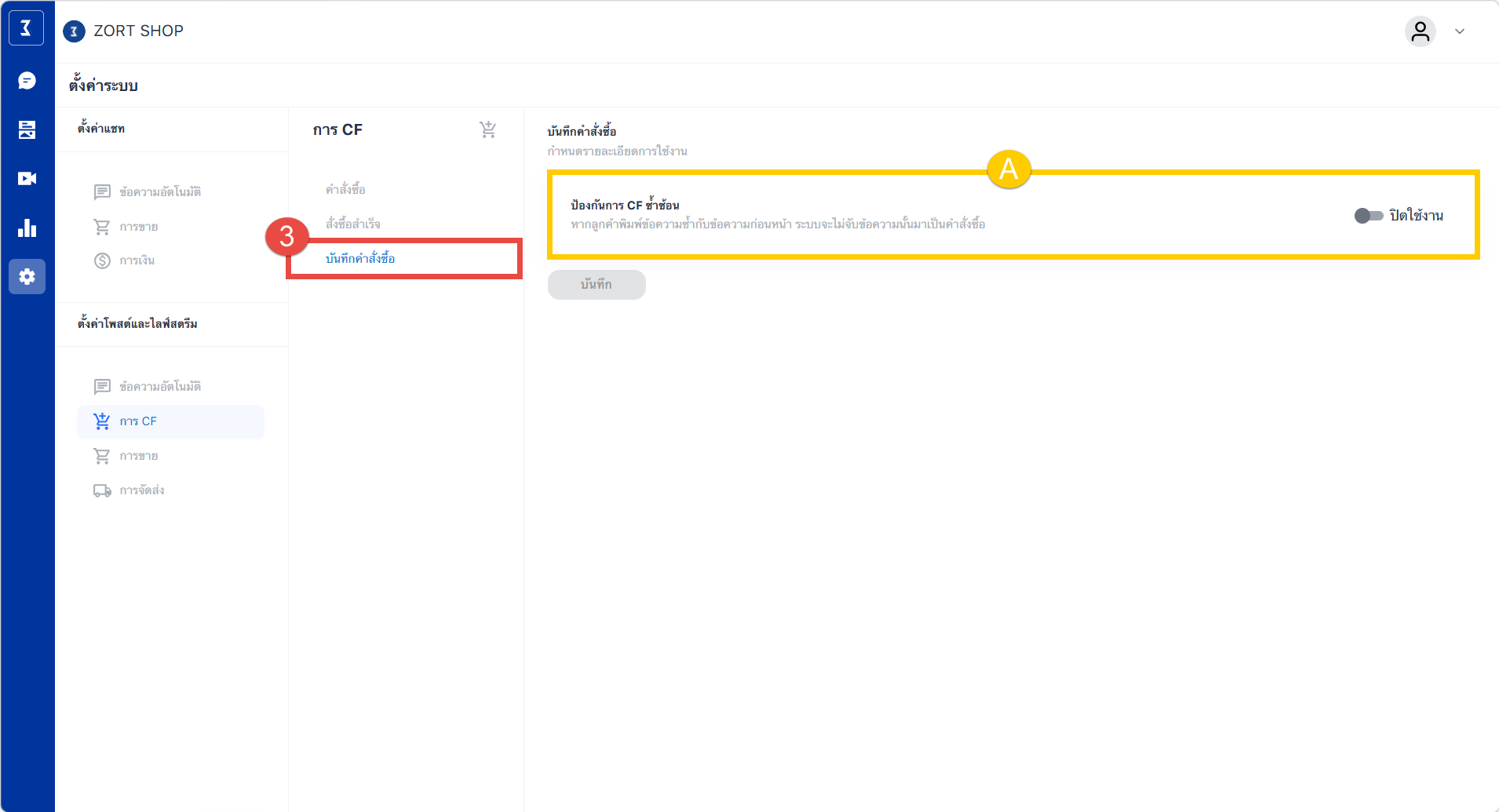Select the settings gear icon in sidebar
Viewport: 1499px width, 812px height.
coord(27,277)
